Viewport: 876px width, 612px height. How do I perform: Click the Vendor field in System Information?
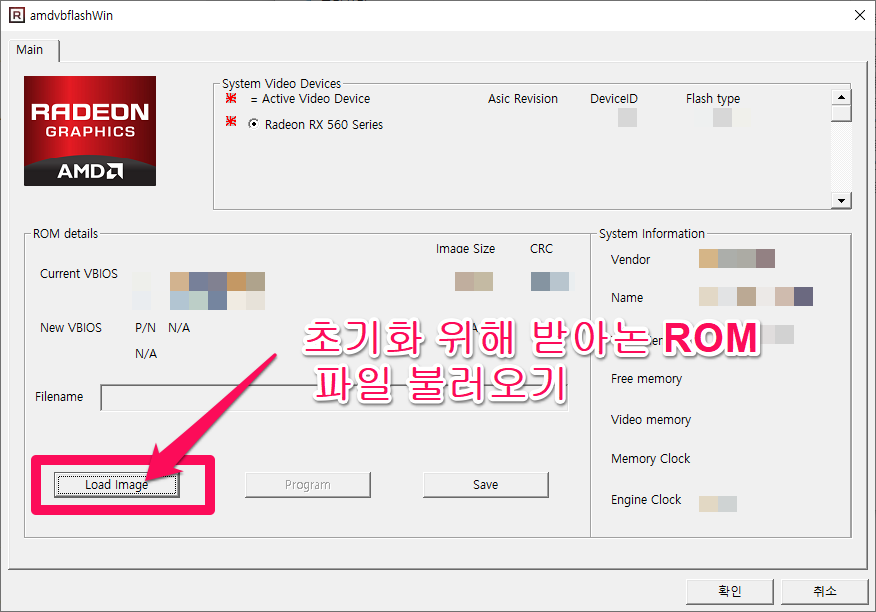click(736, 258)
